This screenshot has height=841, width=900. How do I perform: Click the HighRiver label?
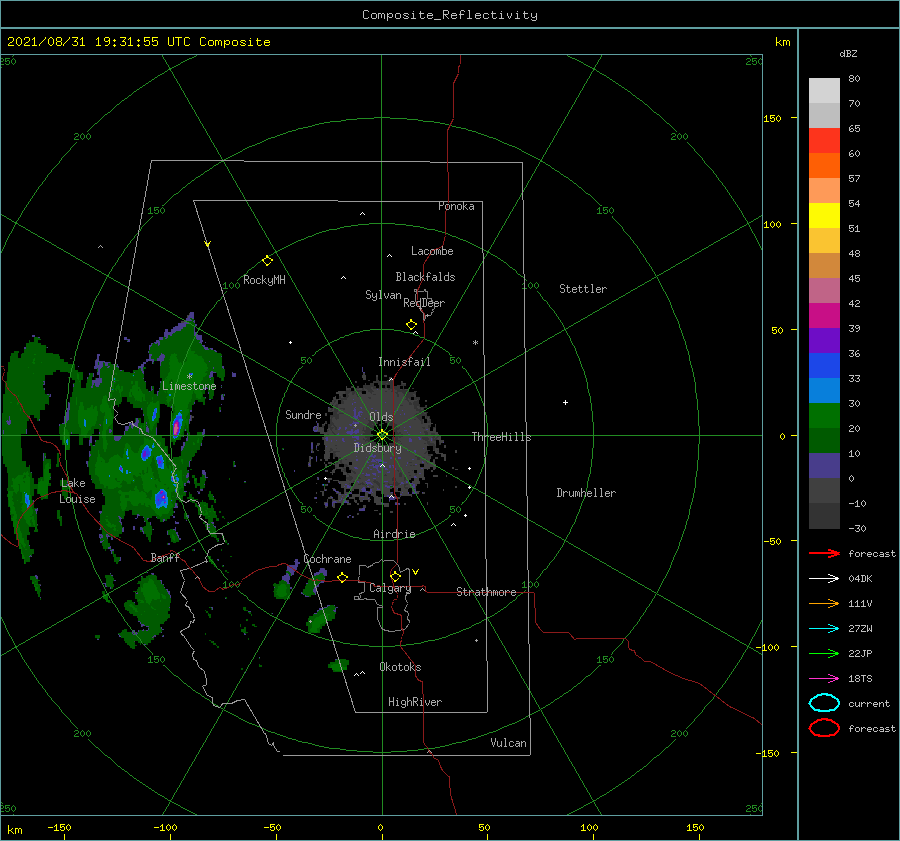[x=415, y=702]
